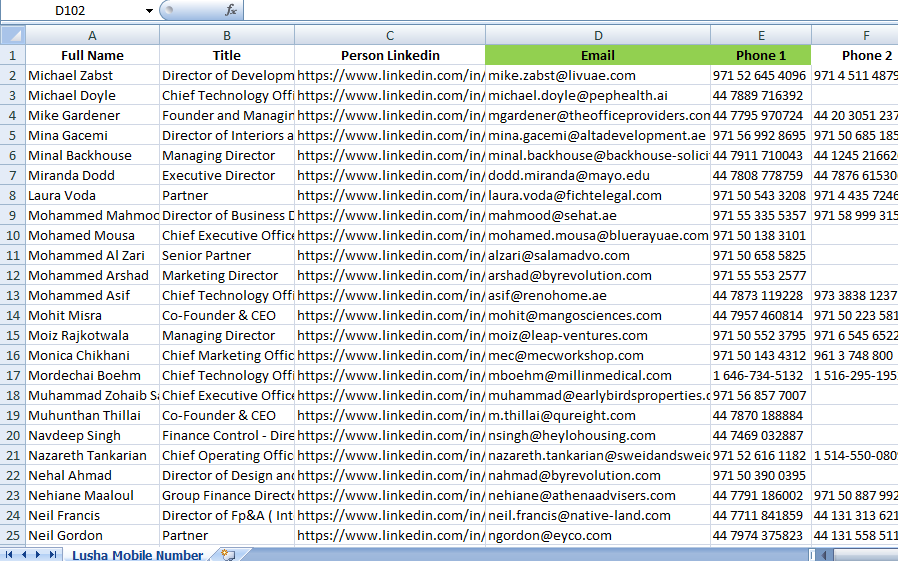The width and height of the screenshot is (898, 561).
Task: Select the Mike Gardener name cell
Action: tap(92, 116)
